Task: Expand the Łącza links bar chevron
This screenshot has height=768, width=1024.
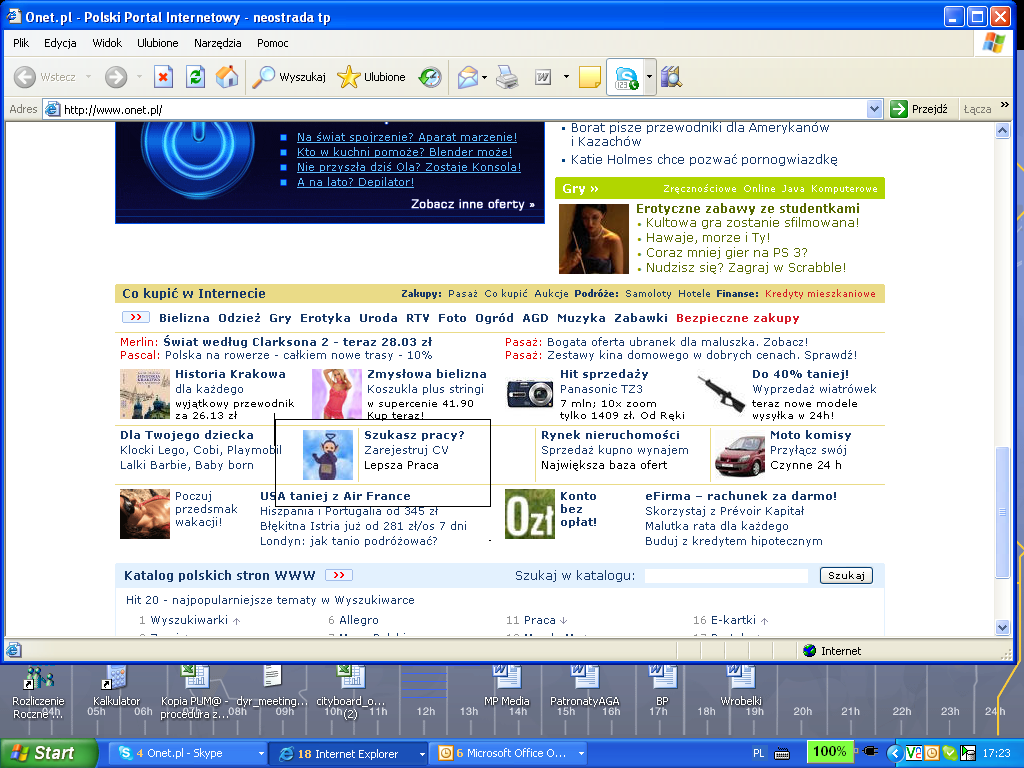Action: pos(1004,104)
